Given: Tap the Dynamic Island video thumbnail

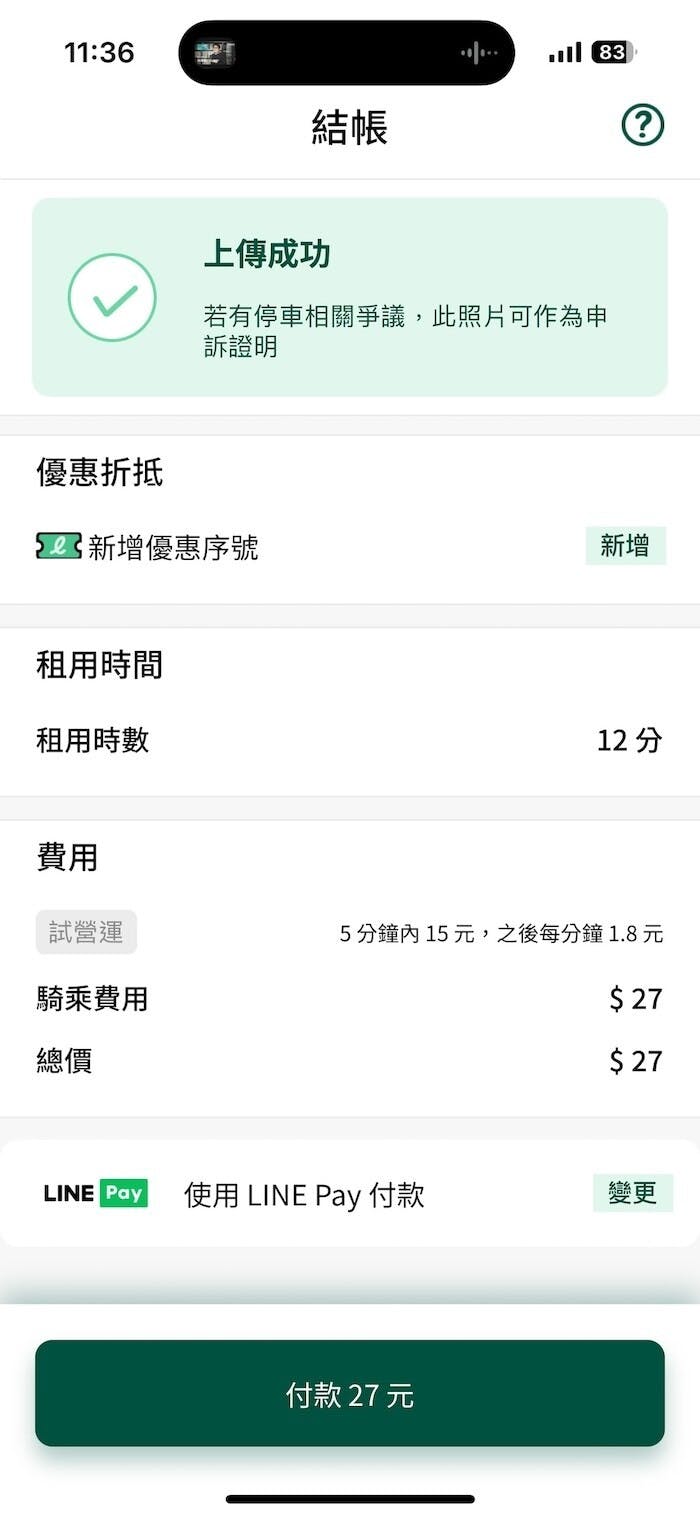Looking at the screenshot, I should (214, 53).
